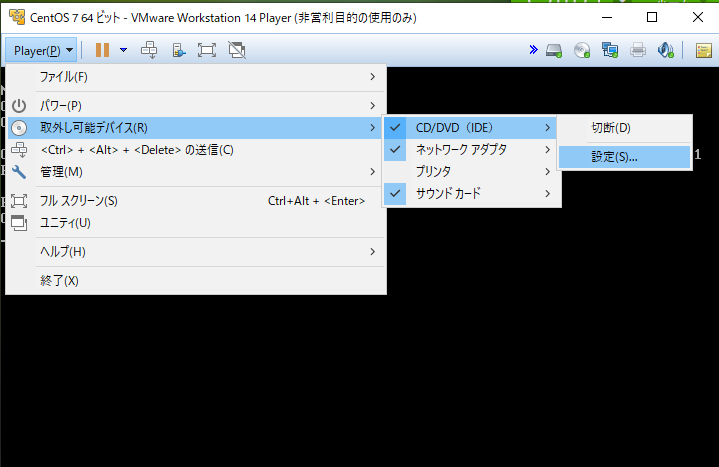Click the CD/DVD device toolbar icon
This screenshot has height=467, width=719.
coord(582,50)
